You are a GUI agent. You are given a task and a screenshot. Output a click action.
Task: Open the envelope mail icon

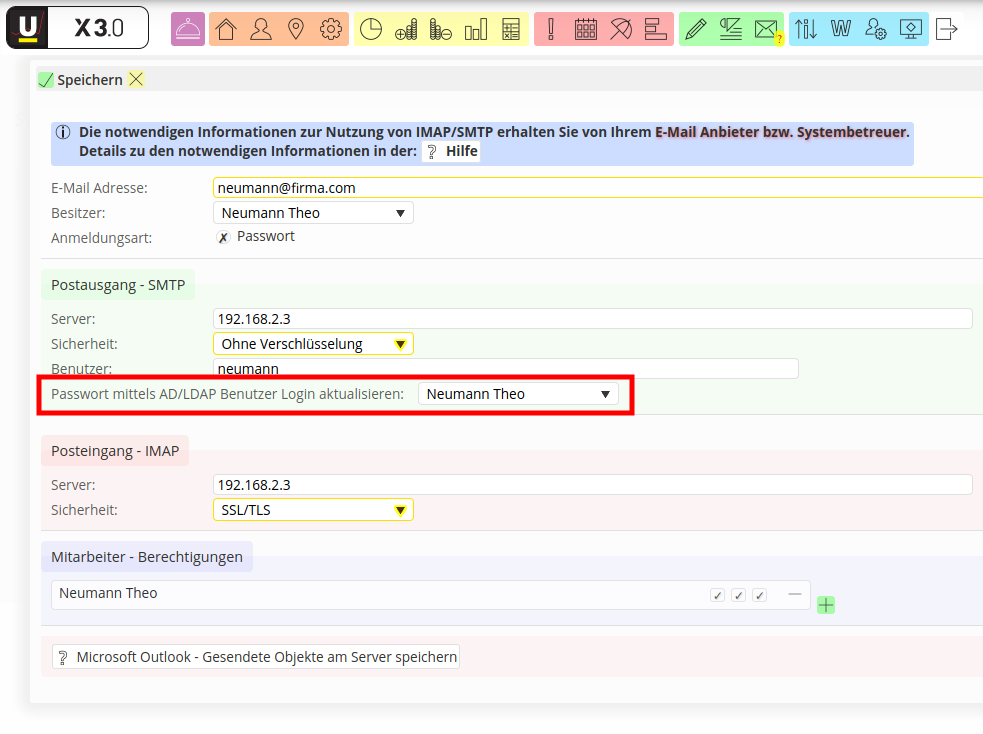coord(766,29)
